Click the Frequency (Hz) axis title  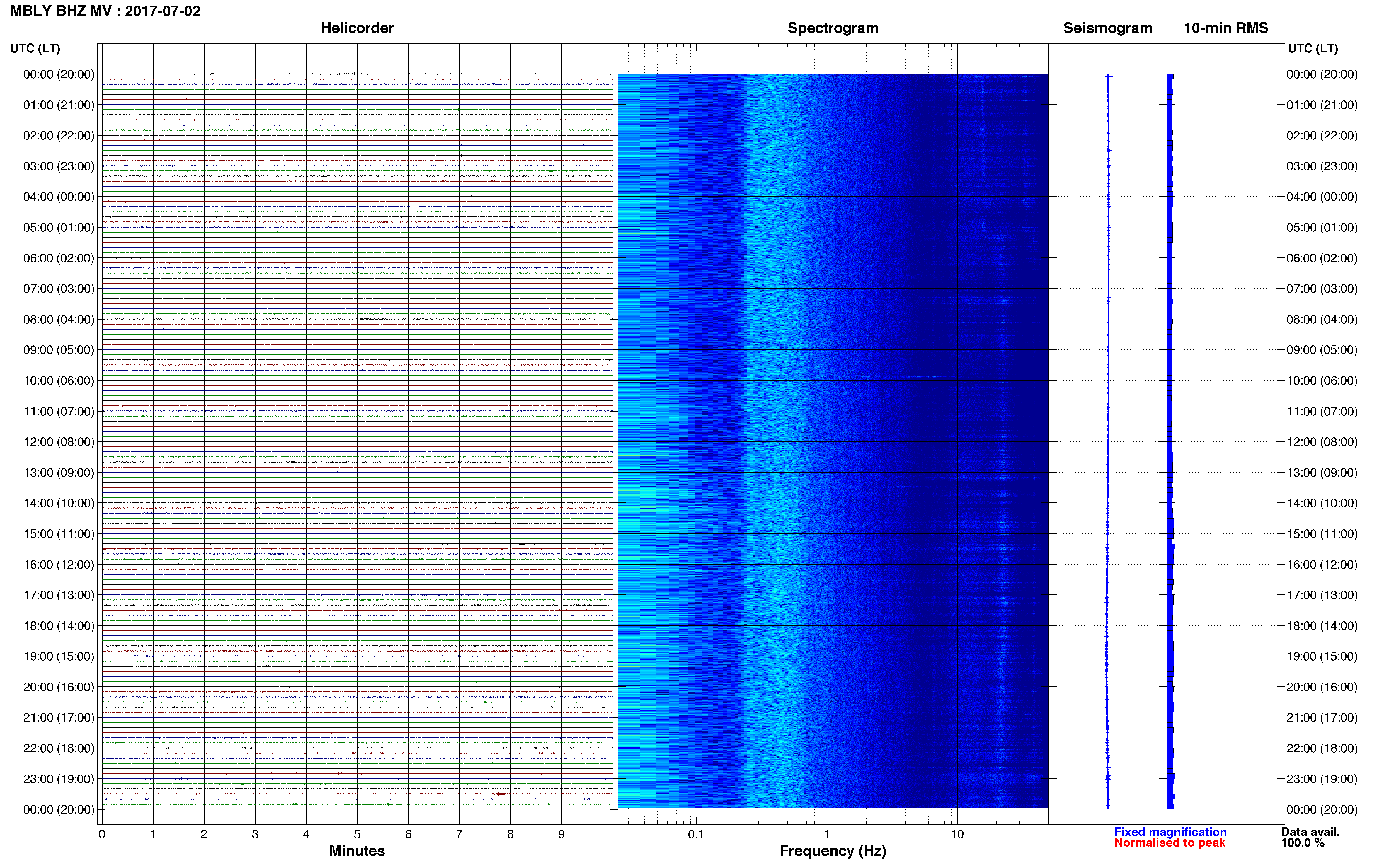(833, 851)
